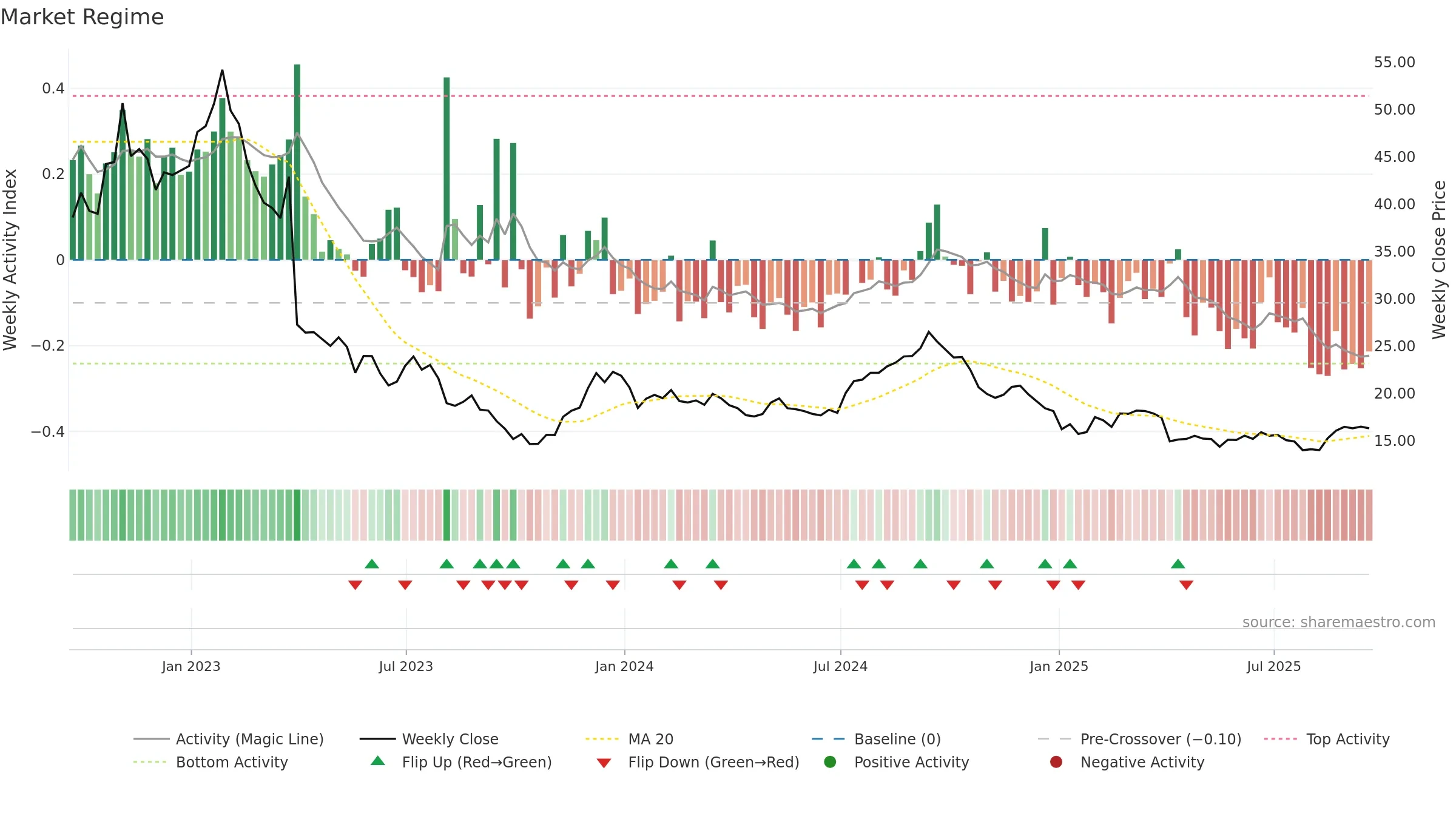Click the red Flip Down triangle in legend
The width and height of the screenshot is (1456, 819).
point(604,763)
